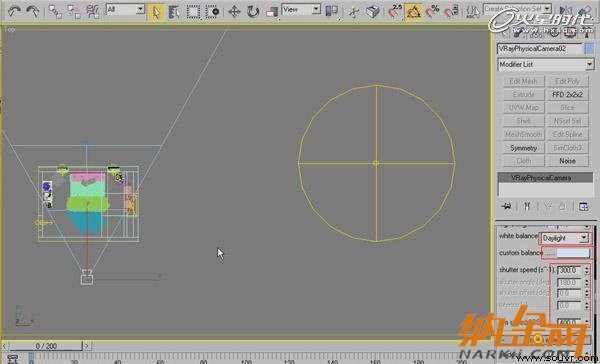Click the Redo arrow icon
This screenshot has width=600, height=364.
point(33,11)
